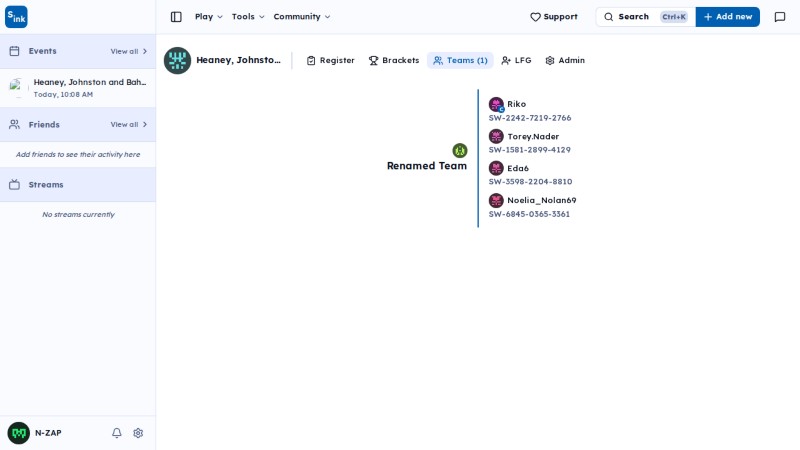Viewport: 800px width, 450px height.
Task: Click Noelia_Nolan69's avatar
Action: [496, 201]
